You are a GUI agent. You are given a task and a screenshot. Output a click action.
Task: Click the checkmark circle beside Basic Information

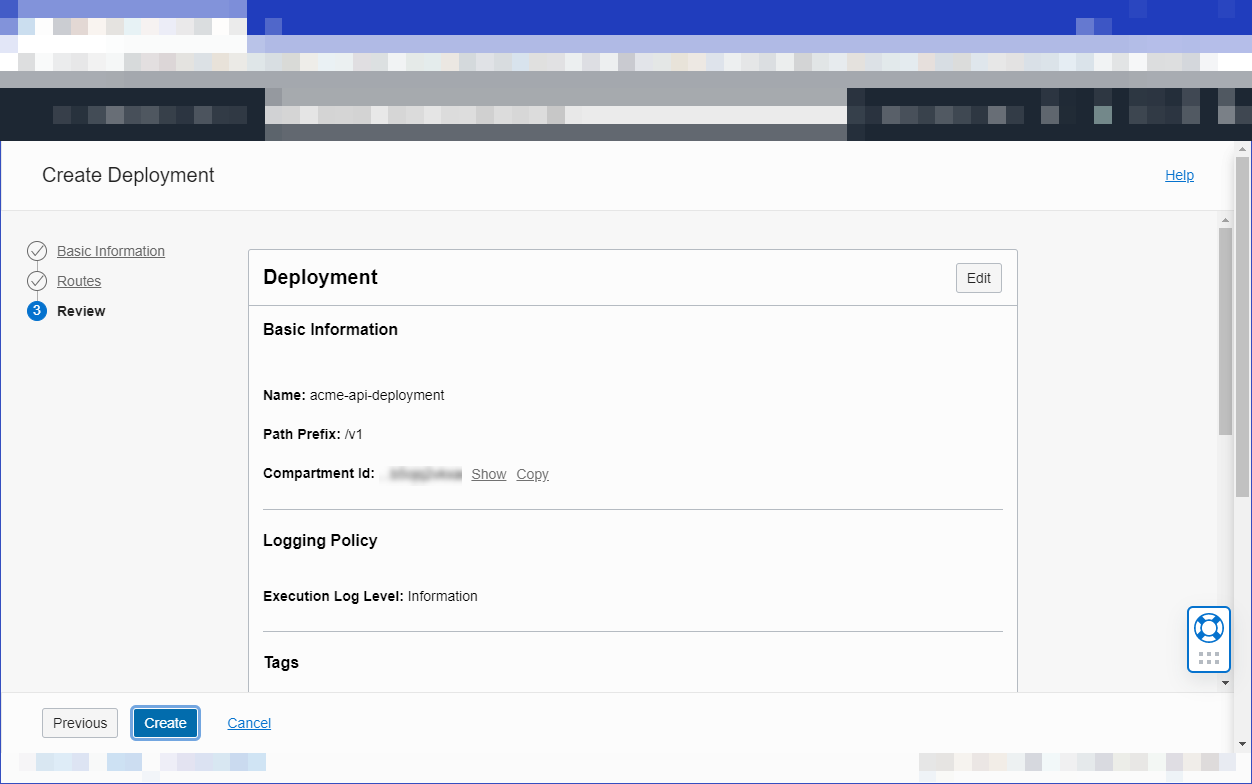[x=37, y=251]
